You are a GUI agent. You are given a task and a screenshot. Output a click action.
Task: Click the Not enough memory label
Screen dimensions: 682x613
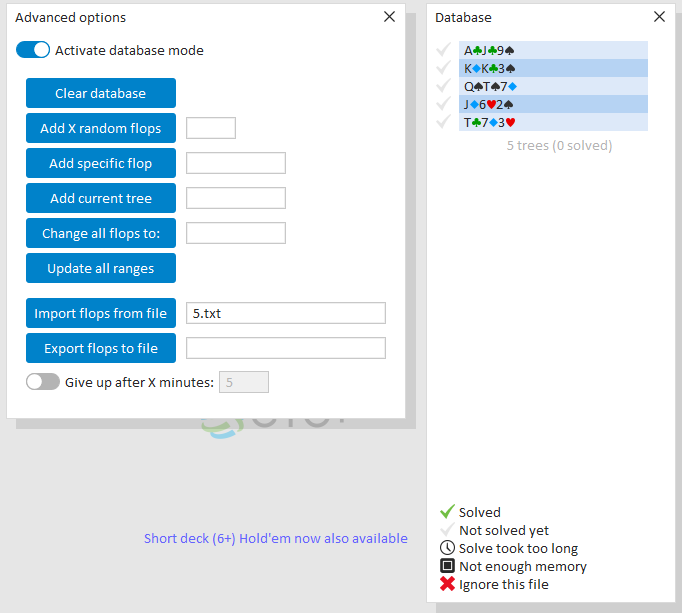click(x=523, y=566)
